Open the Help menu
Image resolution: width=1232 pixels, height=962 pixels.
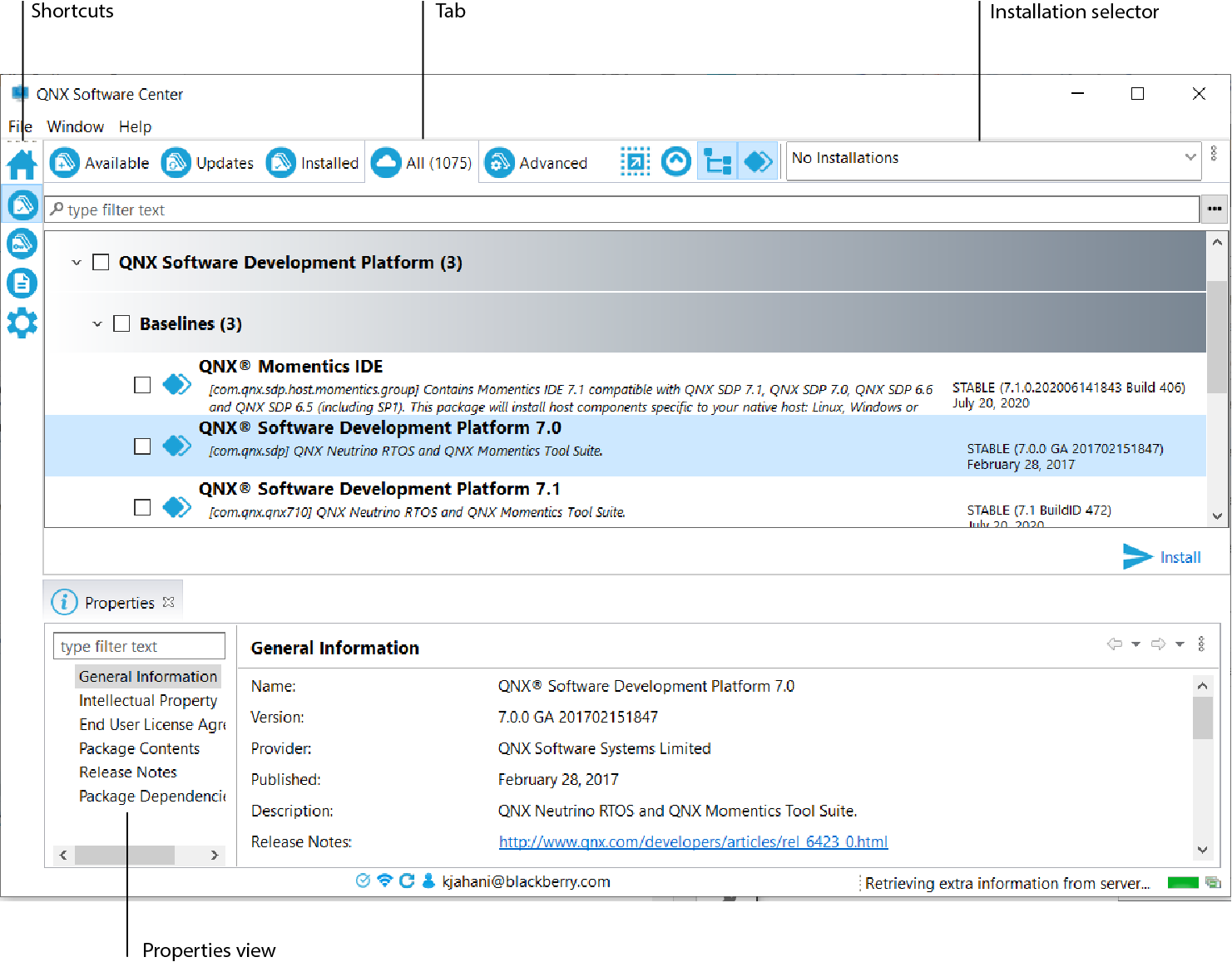click(x=135, y=126)
